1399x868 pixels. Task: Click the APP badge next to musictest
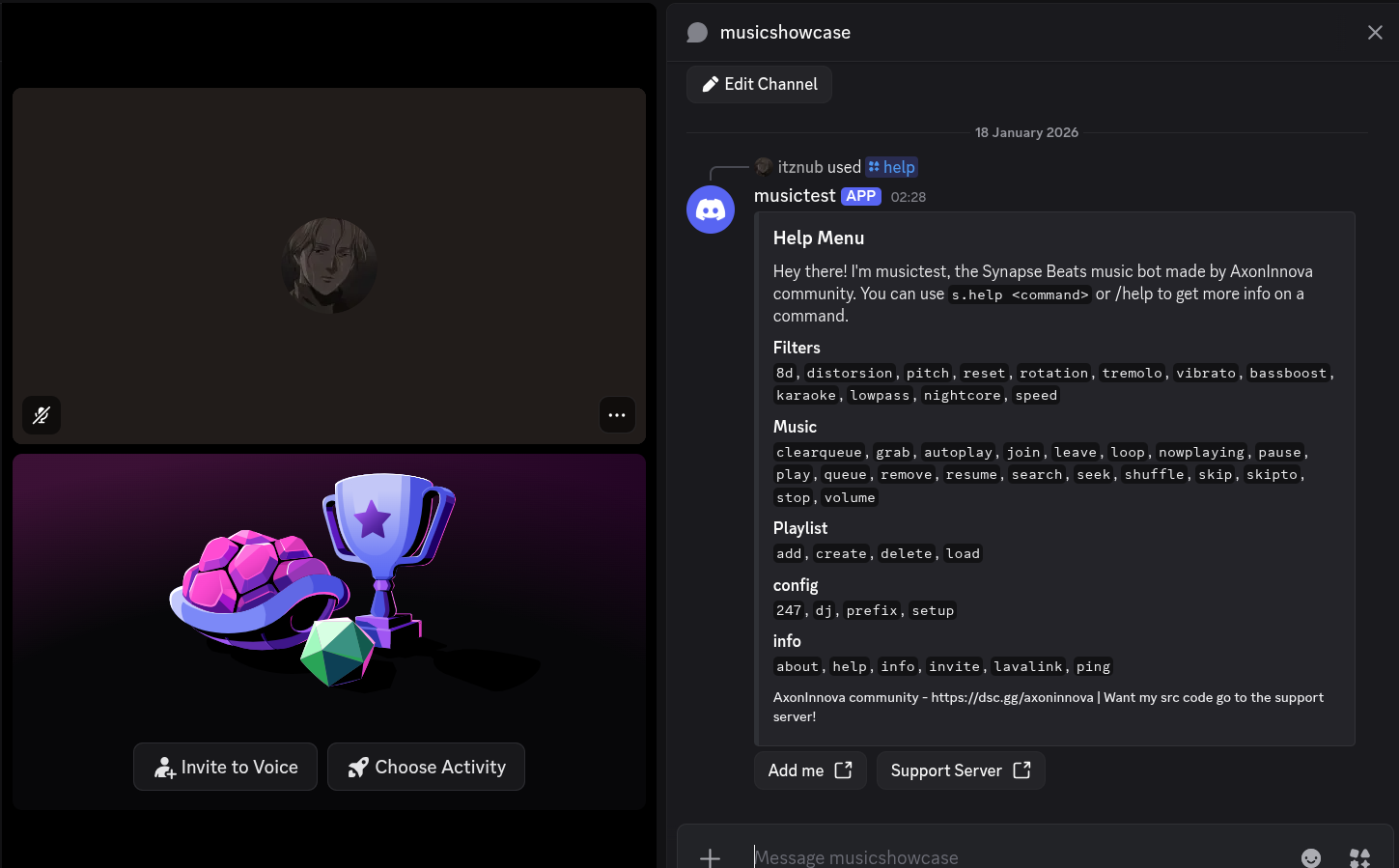pos(860,196)
